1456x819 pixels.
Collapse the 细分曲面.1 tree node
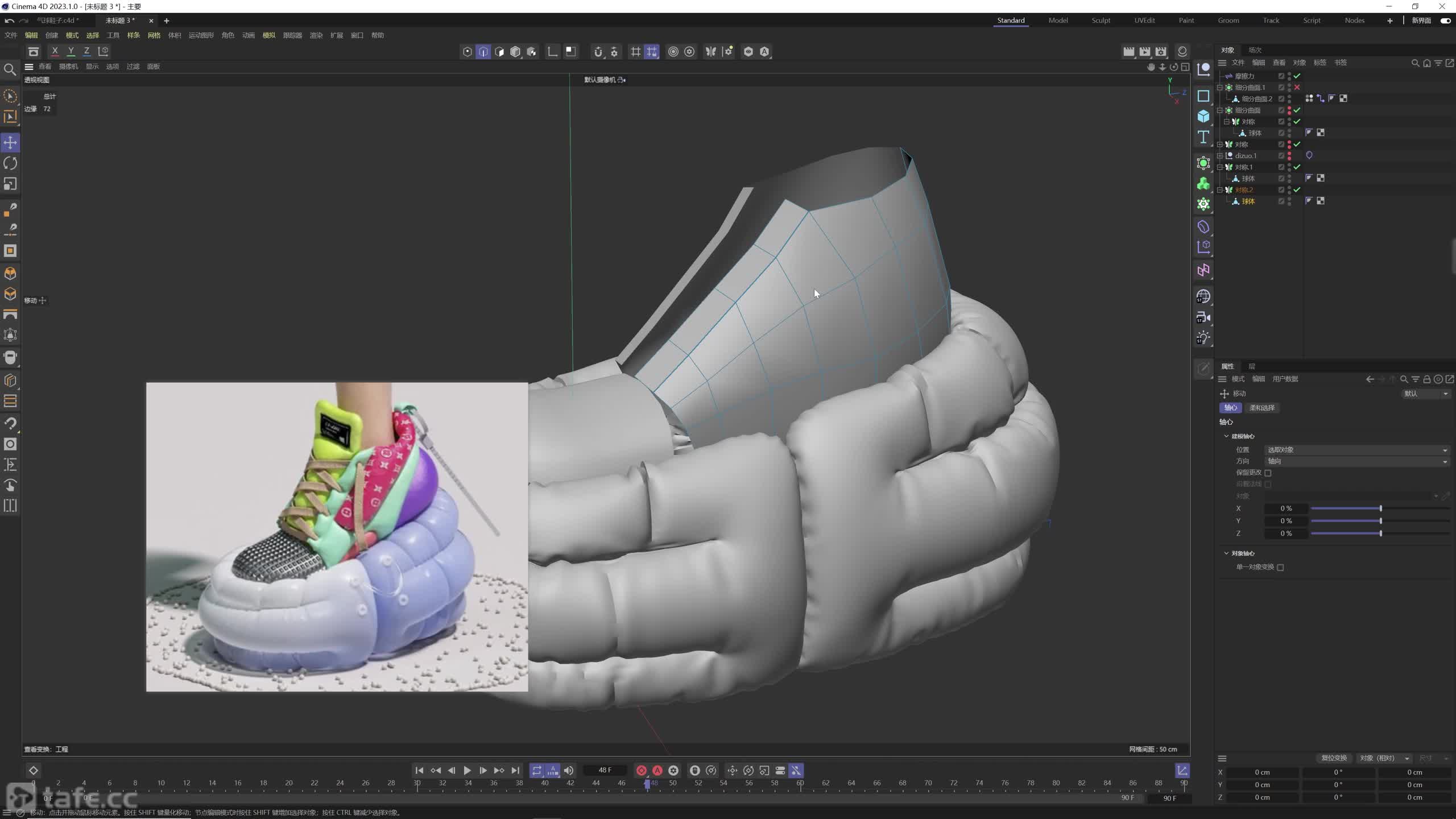coord(1219,88)
